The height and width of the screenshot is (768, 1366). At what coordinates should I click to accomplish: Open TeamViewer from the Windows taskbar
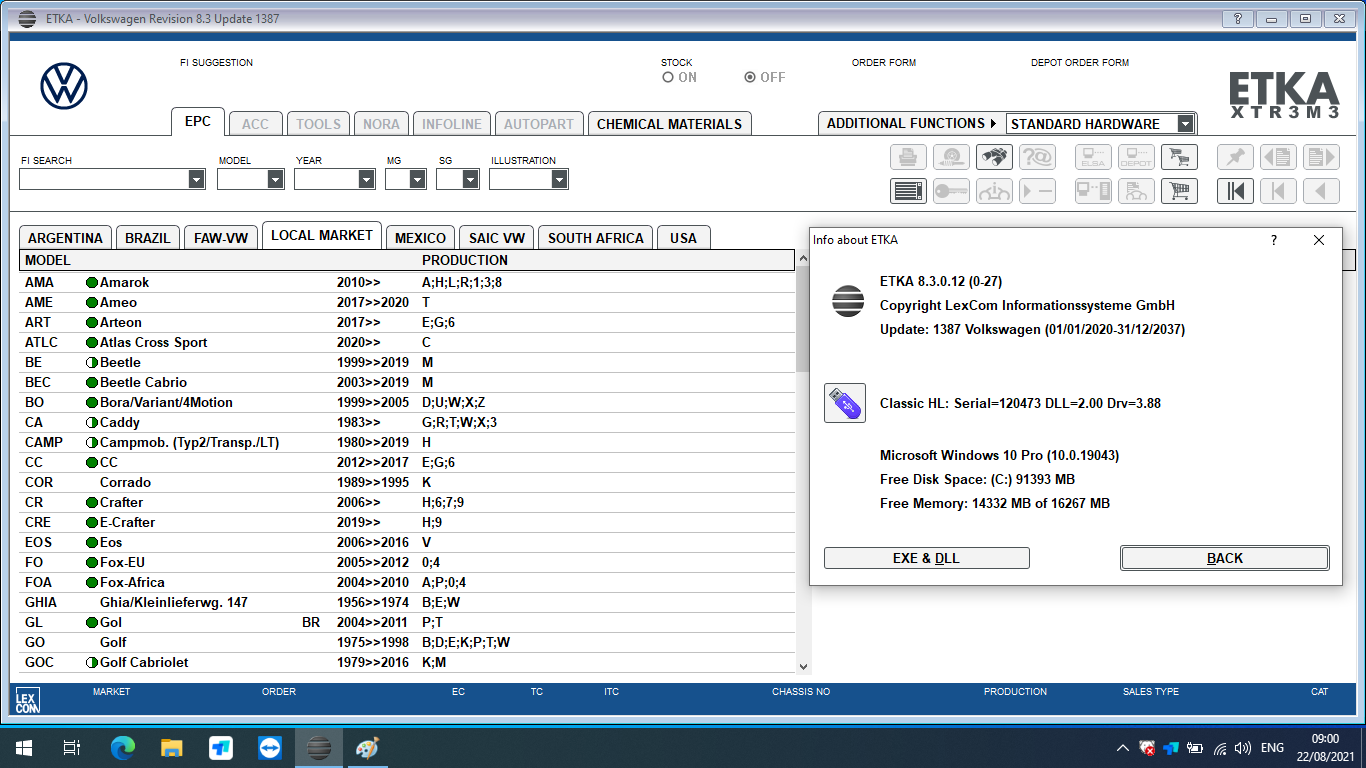(x=270, y=748)
